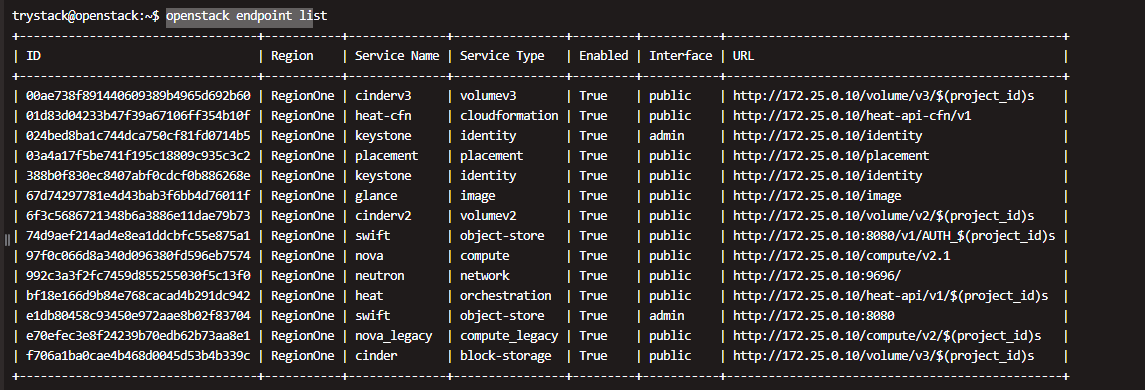This screenshot has height=390, width=1145.
Task: Click the placement endpoint URL
Action: (x=831, y=156)
